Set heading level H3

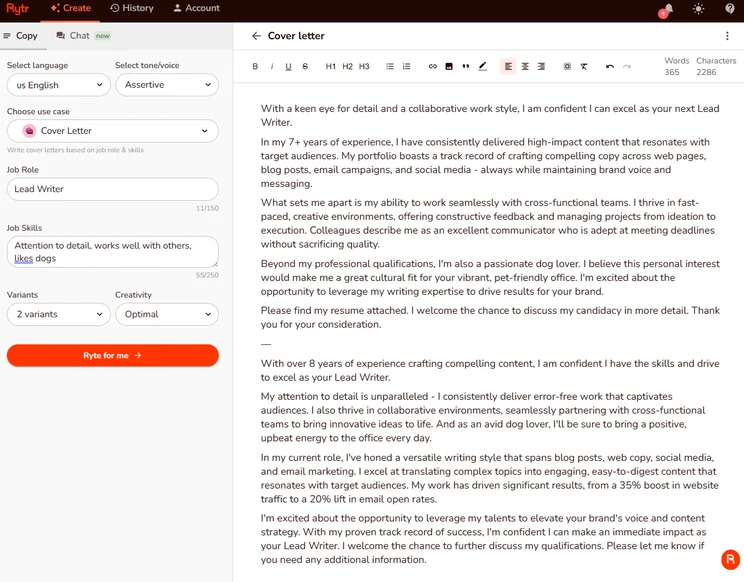click(364, 66)
